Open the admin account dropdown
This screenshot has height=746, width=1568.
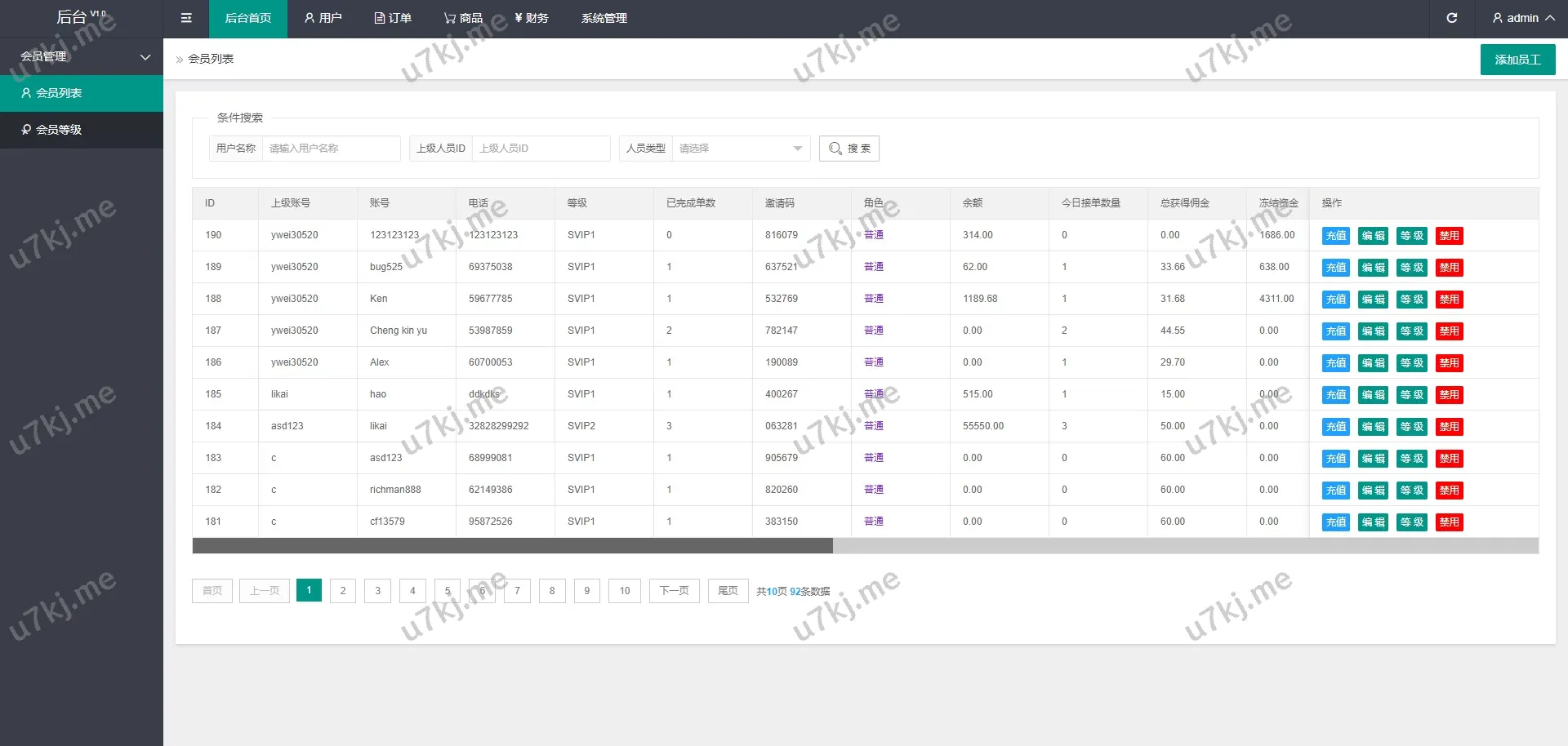1522,18
